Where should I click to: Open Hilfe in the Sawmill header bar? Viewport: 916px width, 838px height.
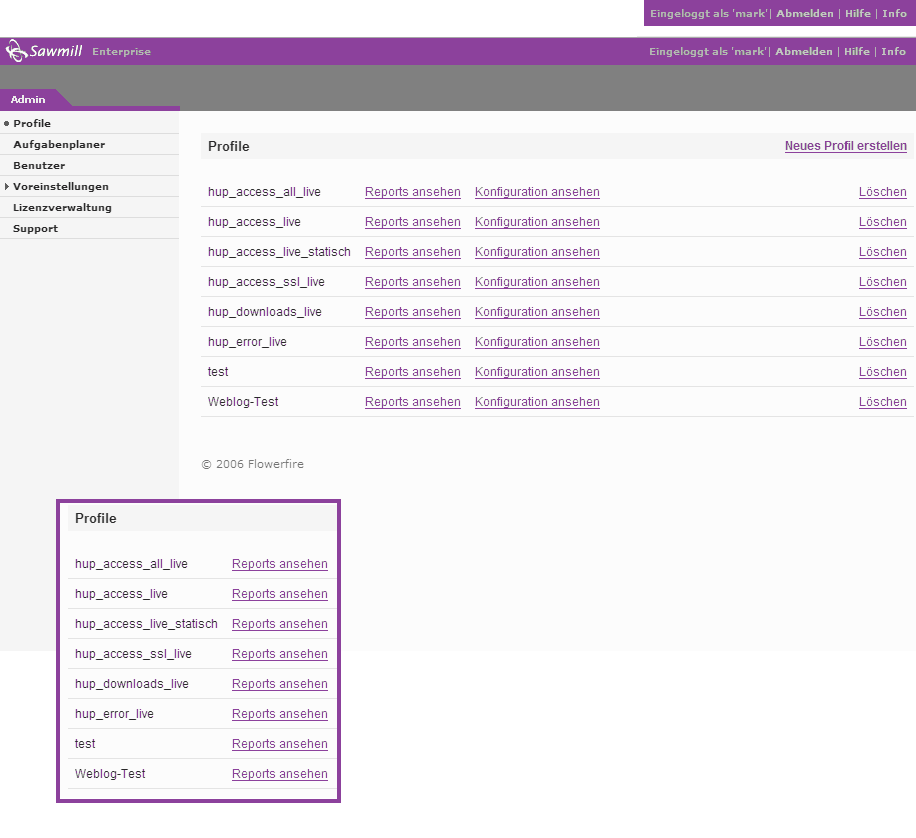point(856,52)
